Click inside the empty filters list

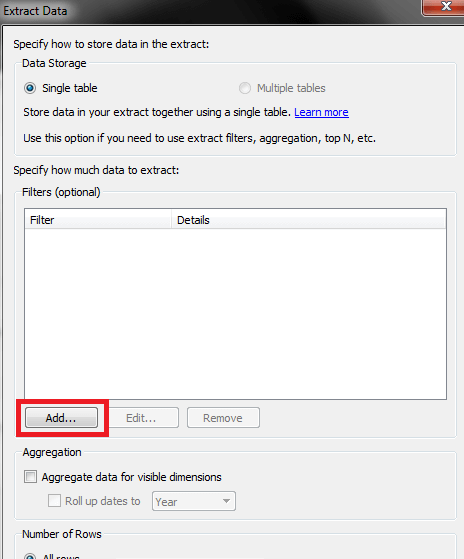tap(235, 314)
